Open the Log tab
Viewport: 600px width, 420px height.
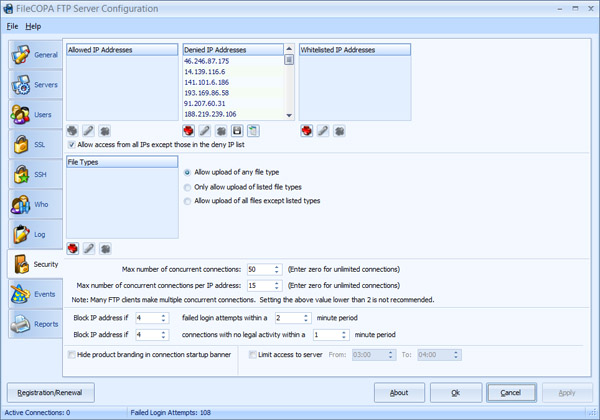click(x=36, y=234)
